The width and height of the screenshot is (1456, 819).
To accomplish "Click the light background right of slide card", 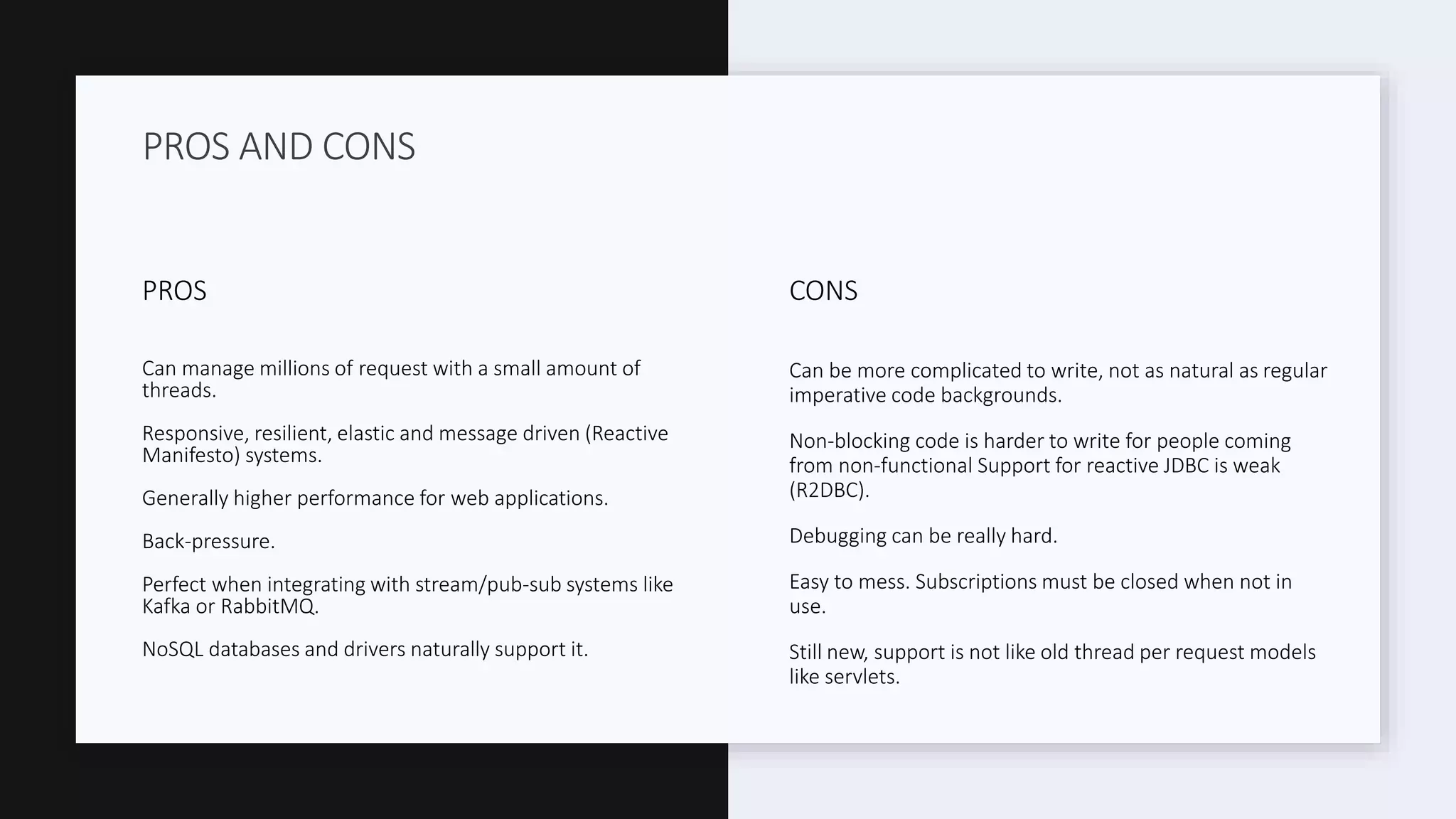I will 1418,409.
